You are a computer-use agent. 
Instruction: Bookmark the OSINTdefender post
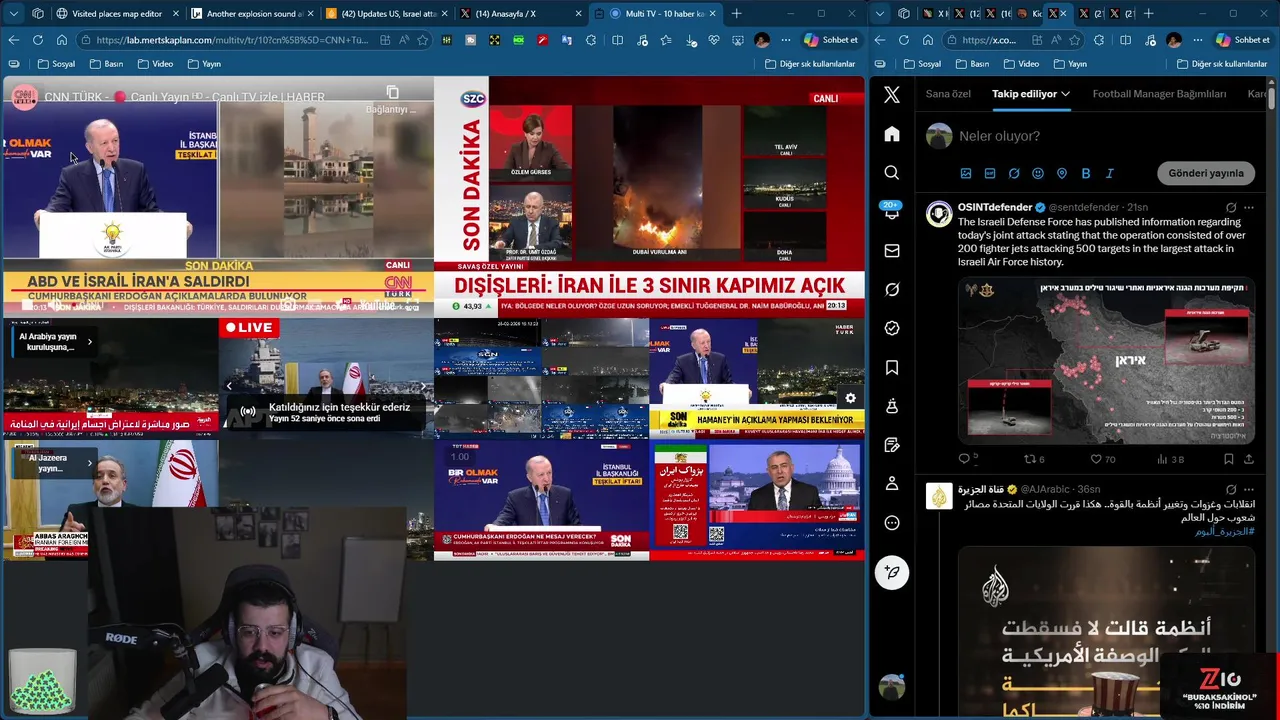pos(1229,459)
